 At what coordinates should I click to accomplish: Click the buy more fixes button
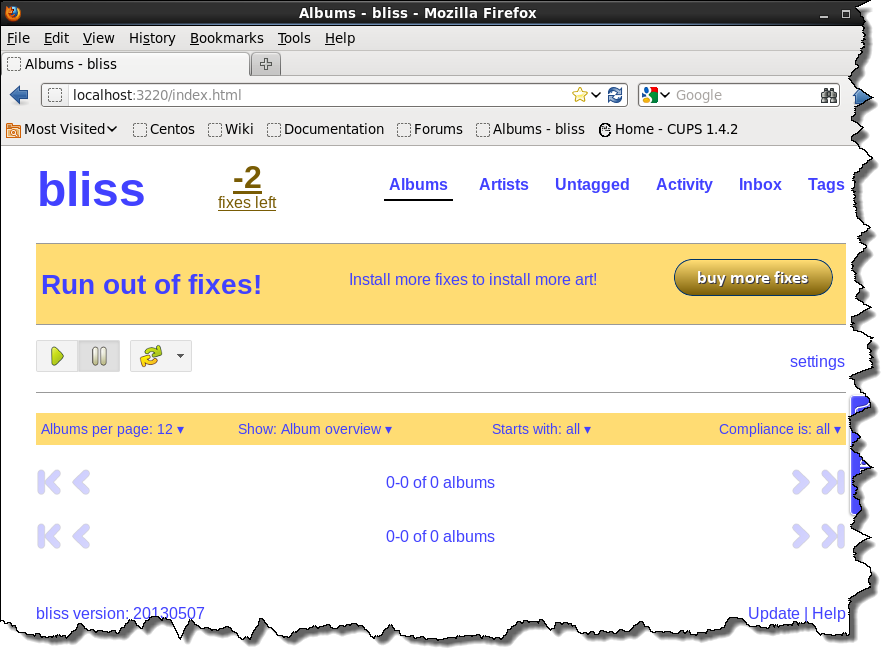pos(753,278)
